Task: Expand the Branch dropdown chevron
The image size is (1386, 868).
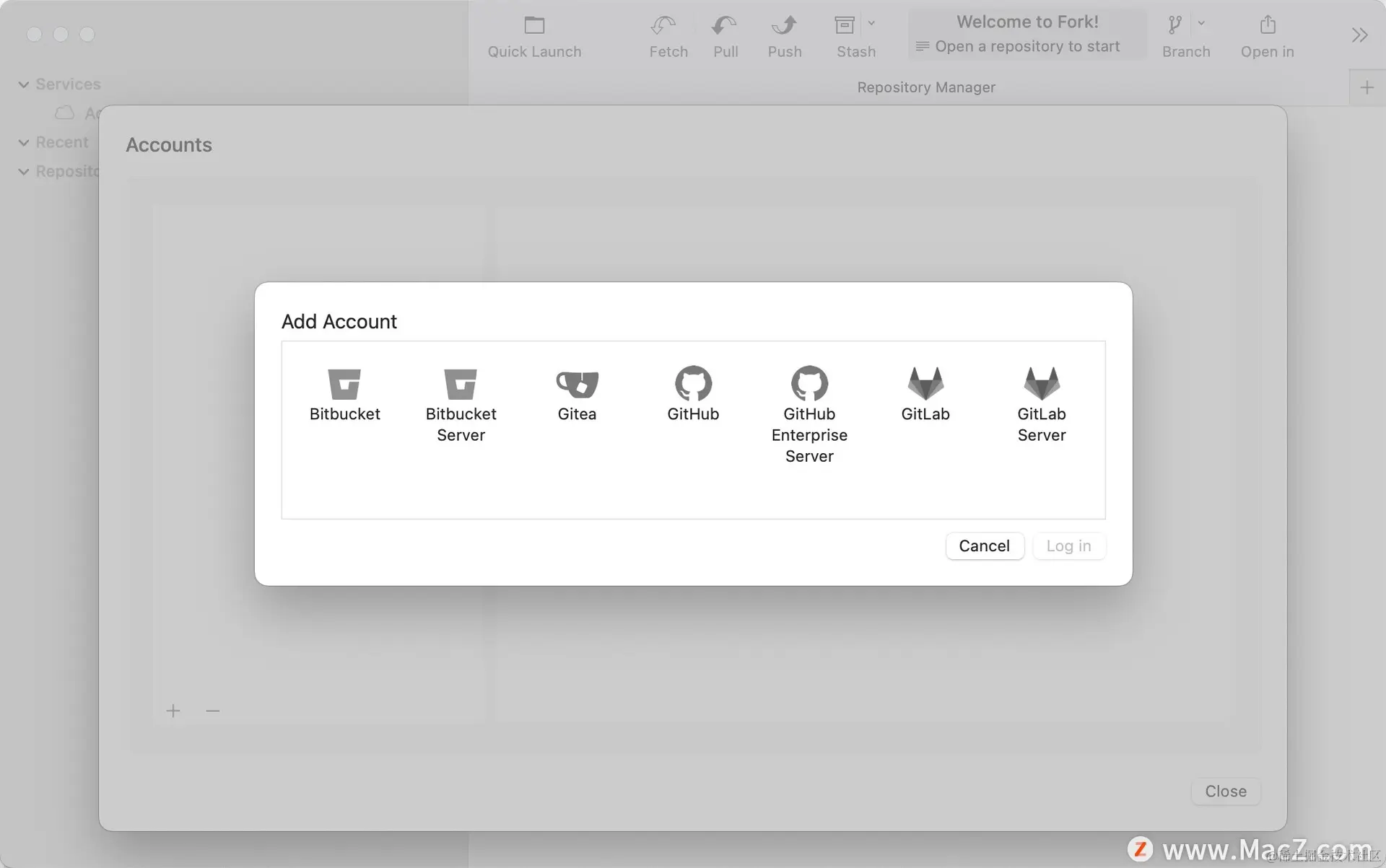Action: pos(1201,23)
